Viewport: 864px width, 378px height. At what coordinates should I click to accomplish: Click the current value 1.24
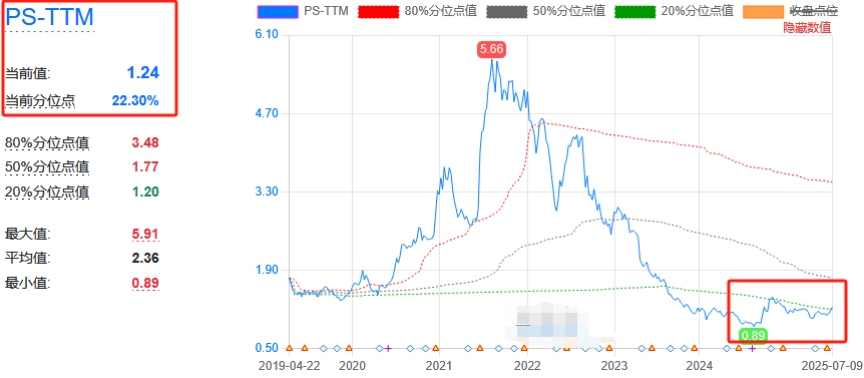(x=143, y=73)
